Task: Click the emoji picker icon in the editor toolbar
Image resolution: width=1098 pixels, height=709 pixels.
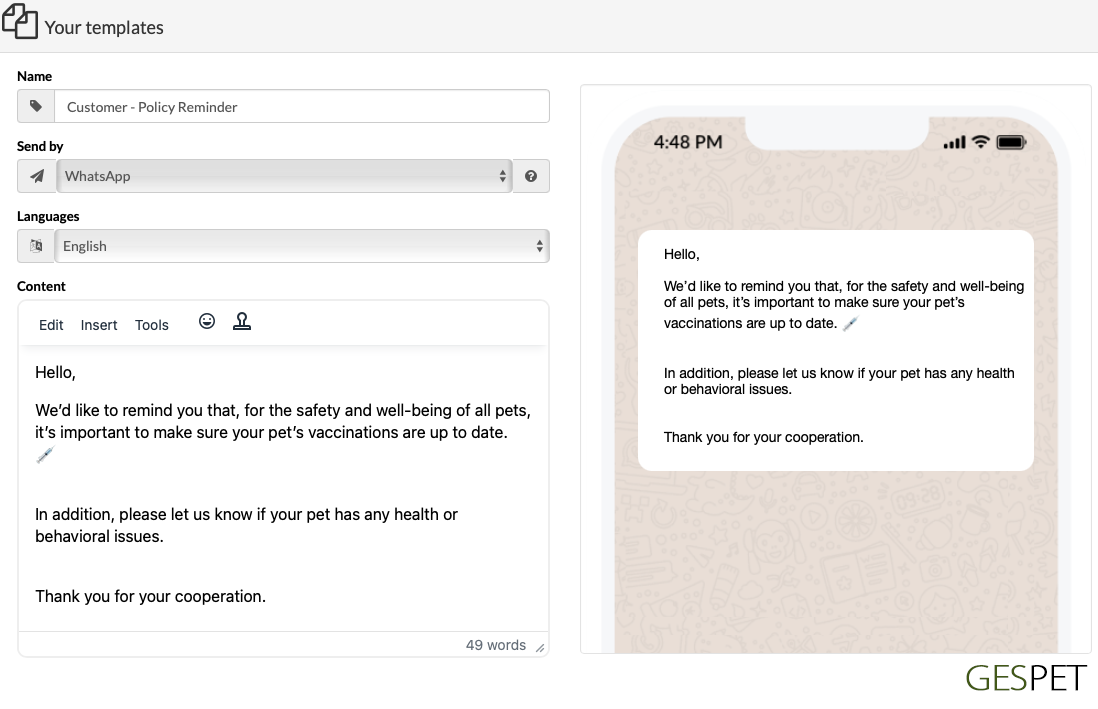Action: click(207, 320)
